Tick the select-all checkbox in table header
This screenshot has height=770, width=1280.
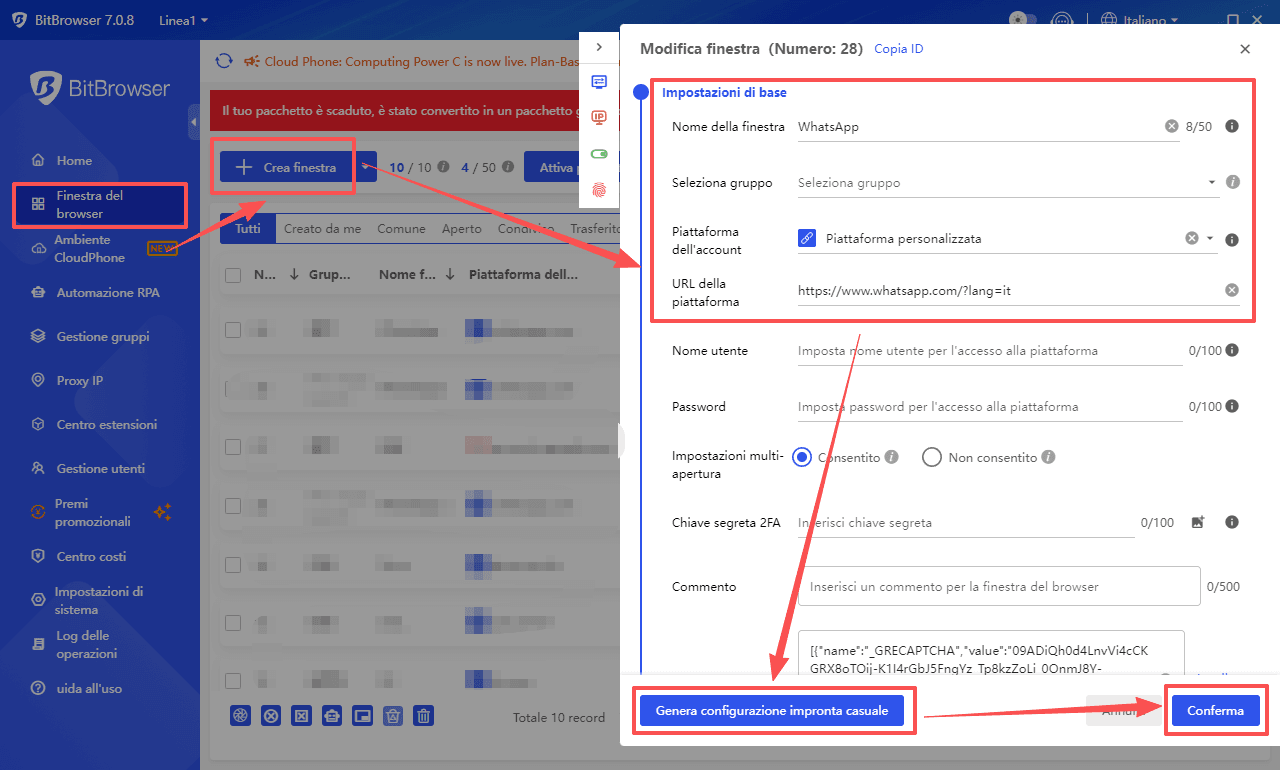pos(233,275)
